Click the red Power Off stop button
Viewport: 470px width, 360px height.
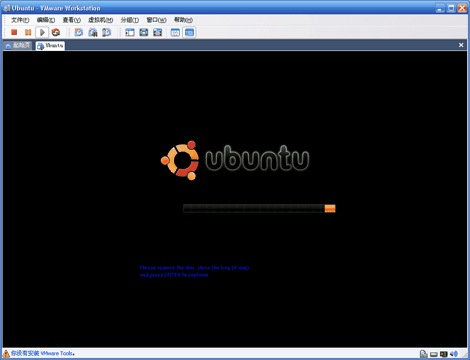coord(14,32)
